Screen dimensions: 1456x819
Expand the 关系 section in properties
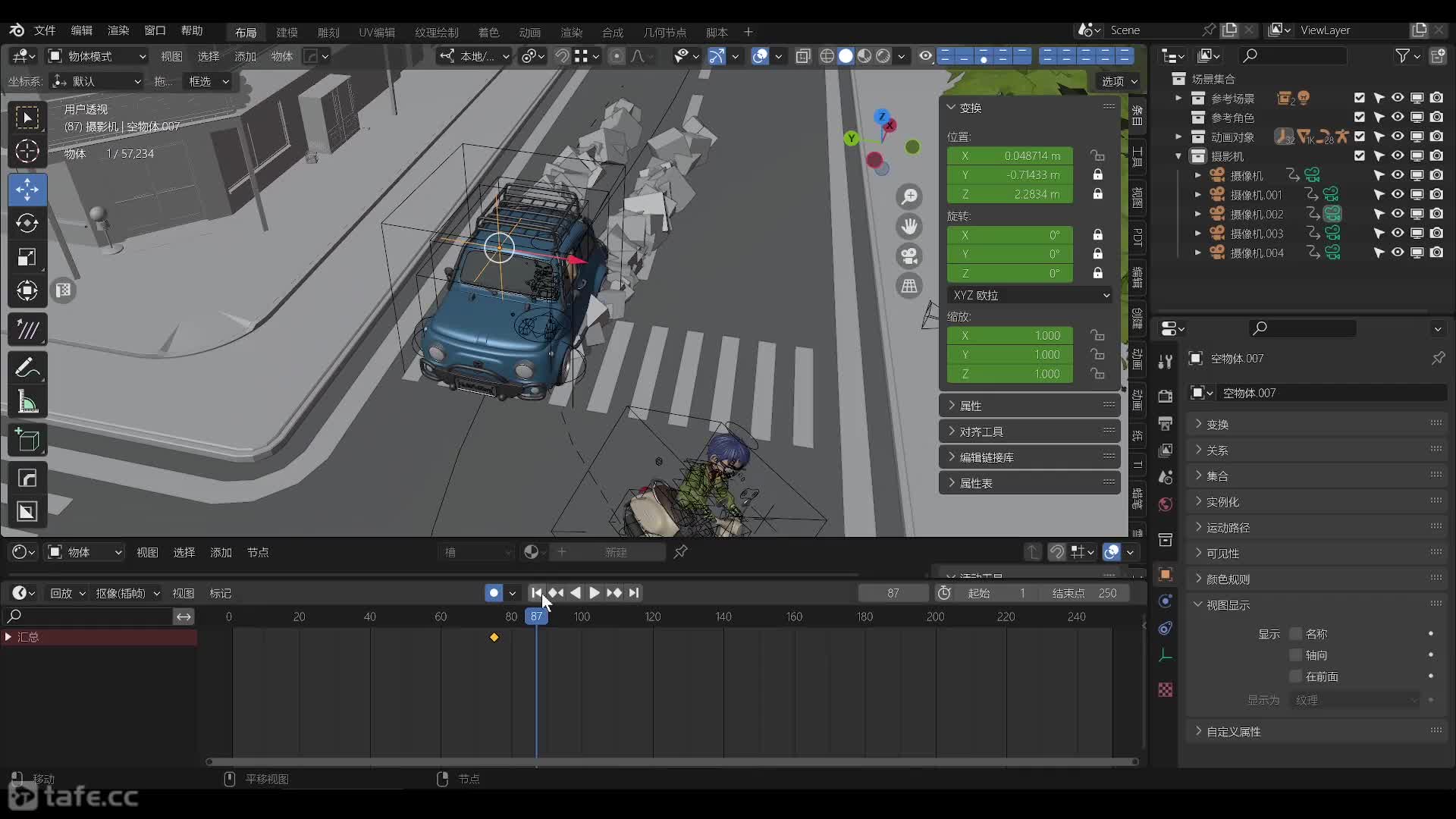(1317, 450)
